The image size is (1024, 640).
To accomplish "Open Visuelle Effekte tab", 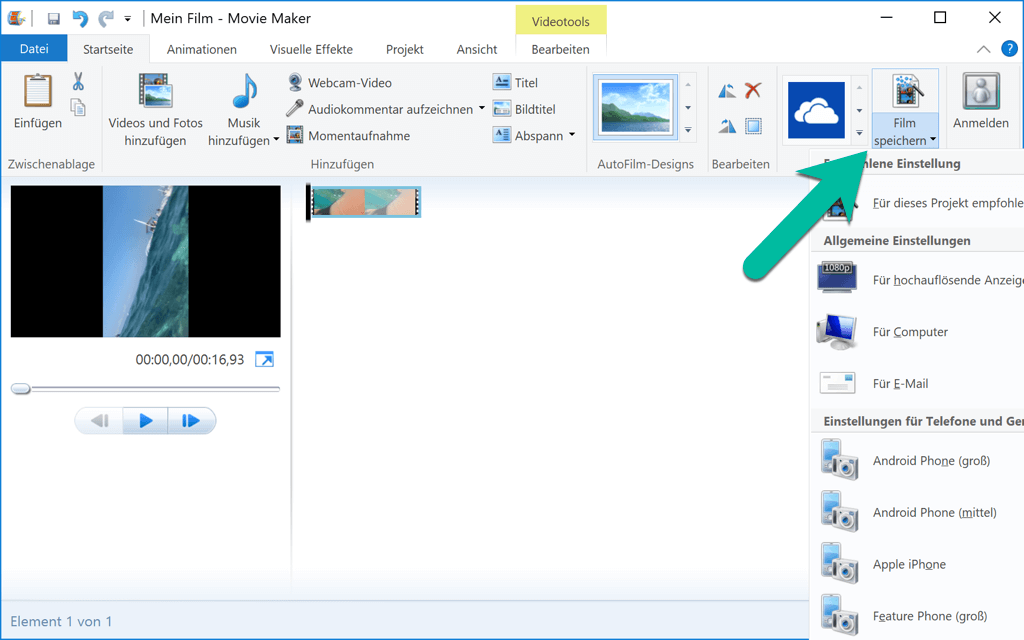I will [312, 50].
